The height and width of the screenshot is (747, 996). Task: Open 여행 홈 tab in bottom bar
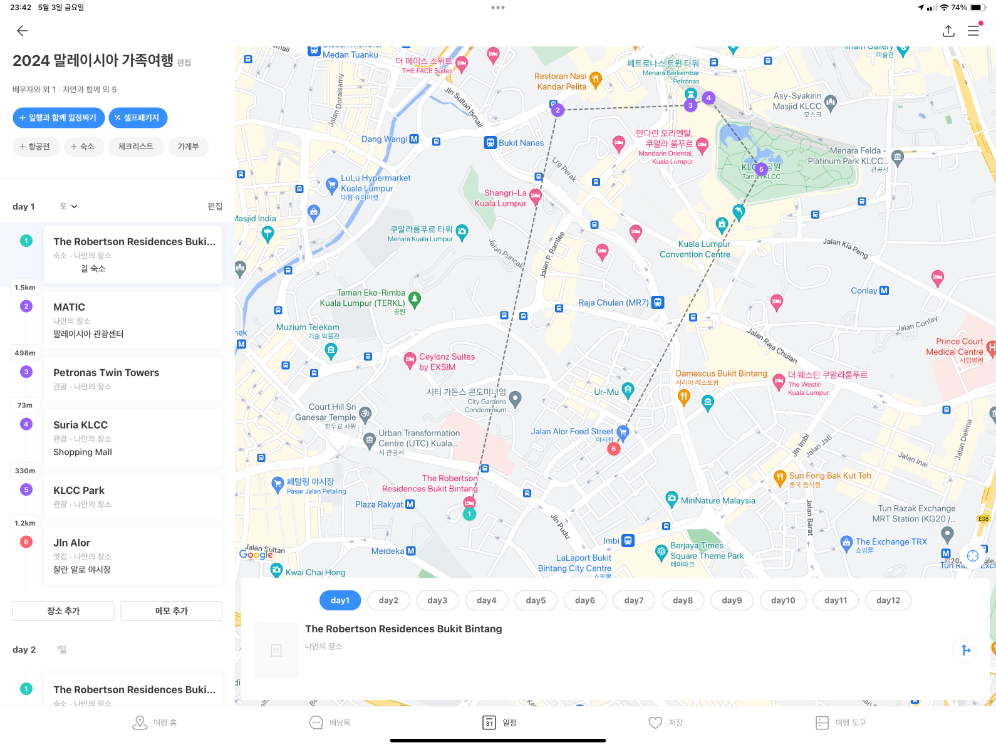point(154,723)
